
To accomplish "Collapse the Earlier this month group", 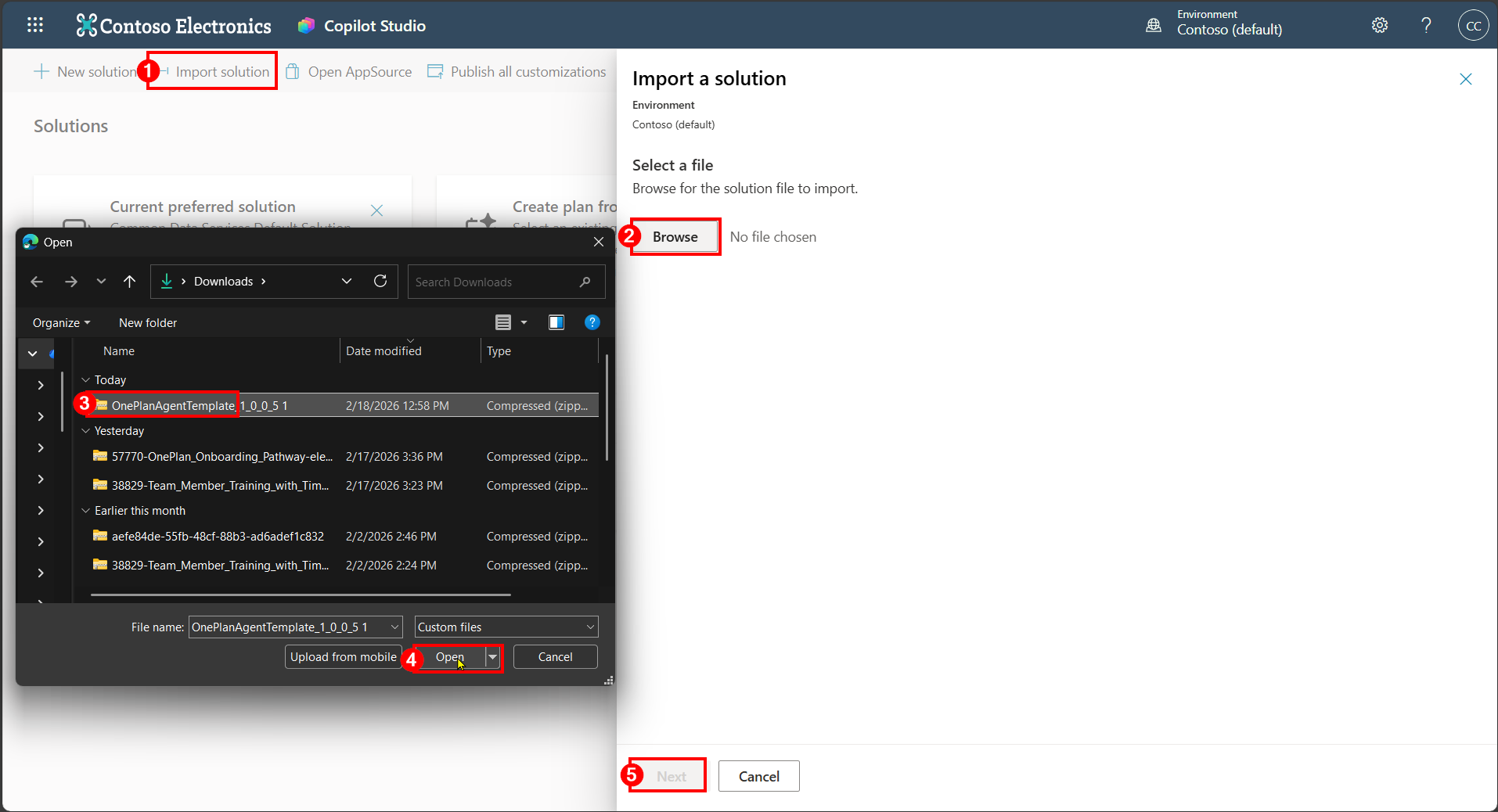I will point(85,511).
